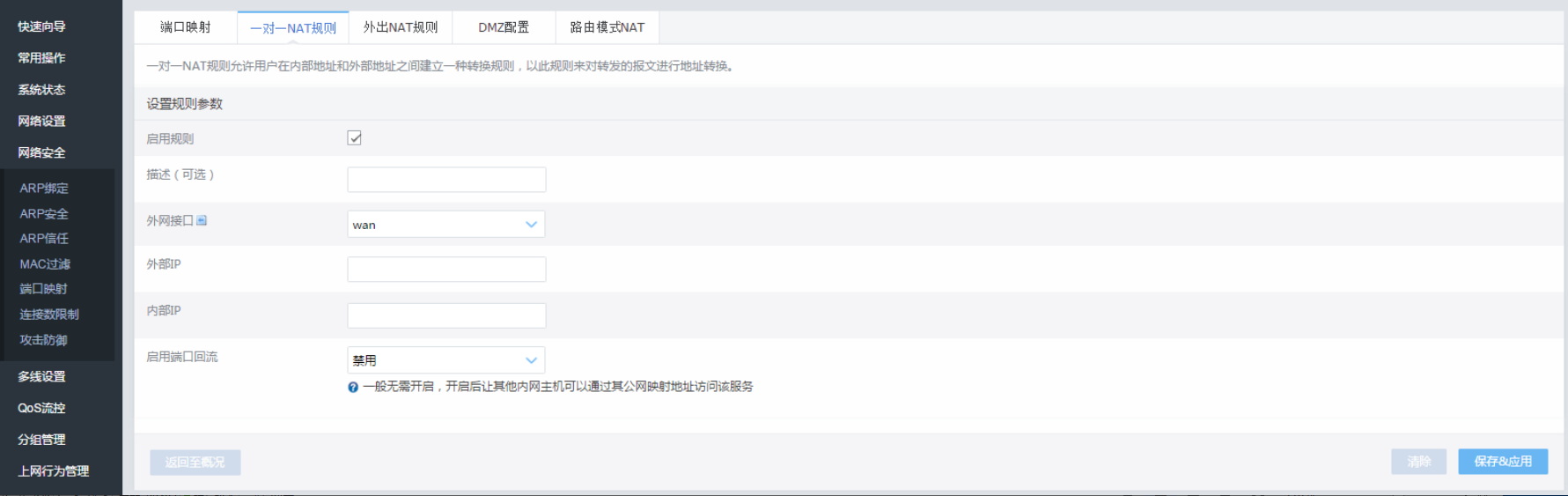Go to the 路由模式NAT tab
This screenshot has width=1568, height=496.
point(607,27)
